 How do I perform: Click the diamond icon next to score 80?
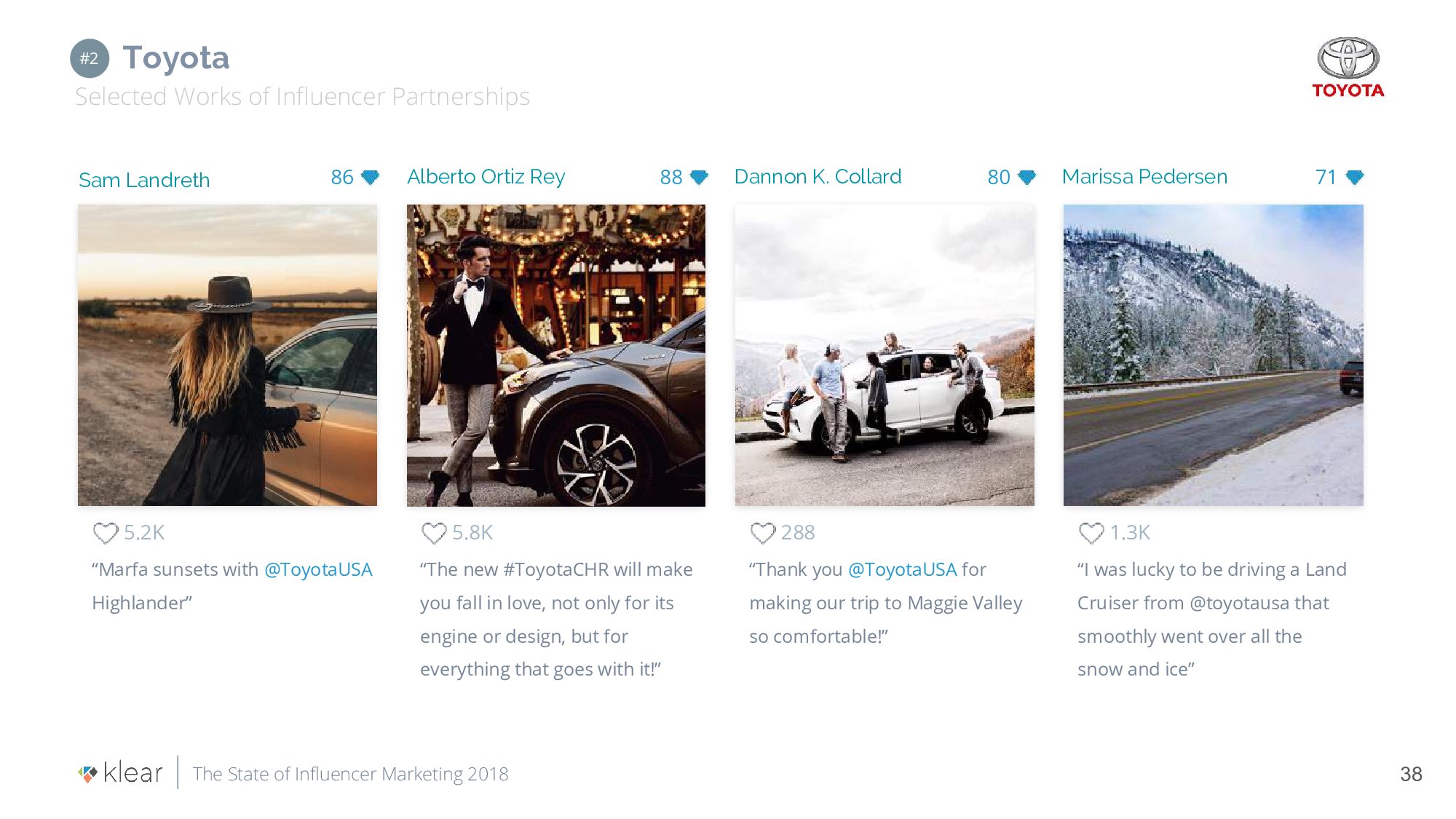point(1027,177)
